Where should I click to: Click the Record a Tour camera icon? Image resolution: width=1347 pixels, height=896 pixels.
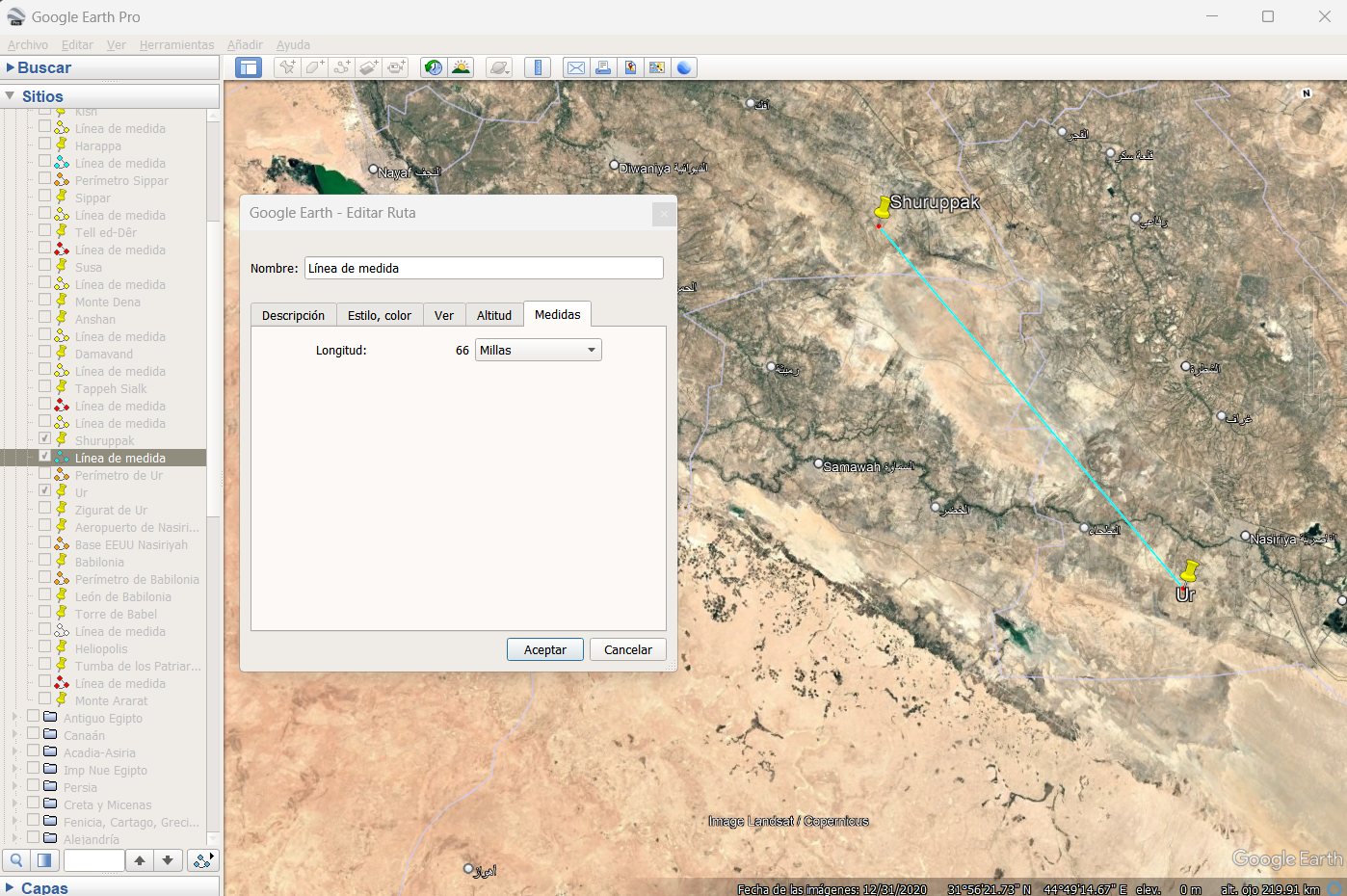tap(395, 67)
